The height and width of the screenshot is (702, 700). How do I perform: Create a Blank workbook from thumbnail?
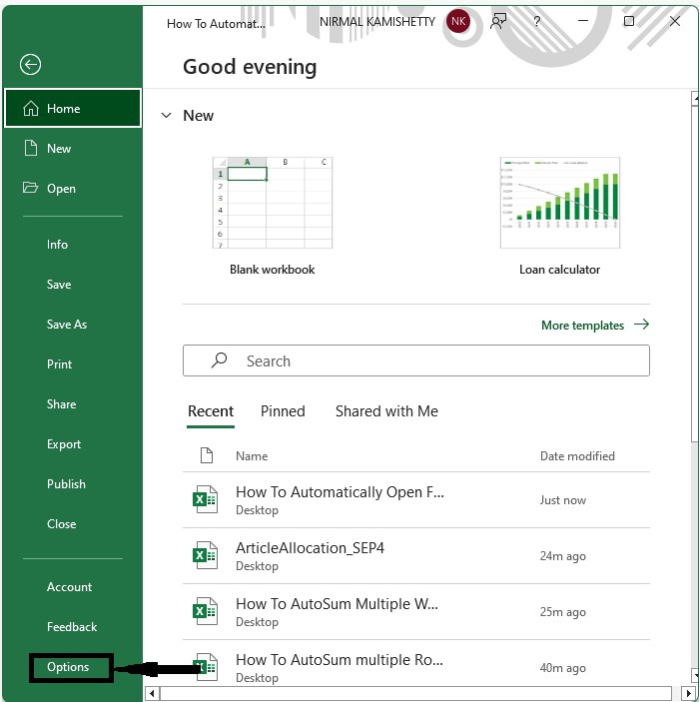[x=272, y=203]
